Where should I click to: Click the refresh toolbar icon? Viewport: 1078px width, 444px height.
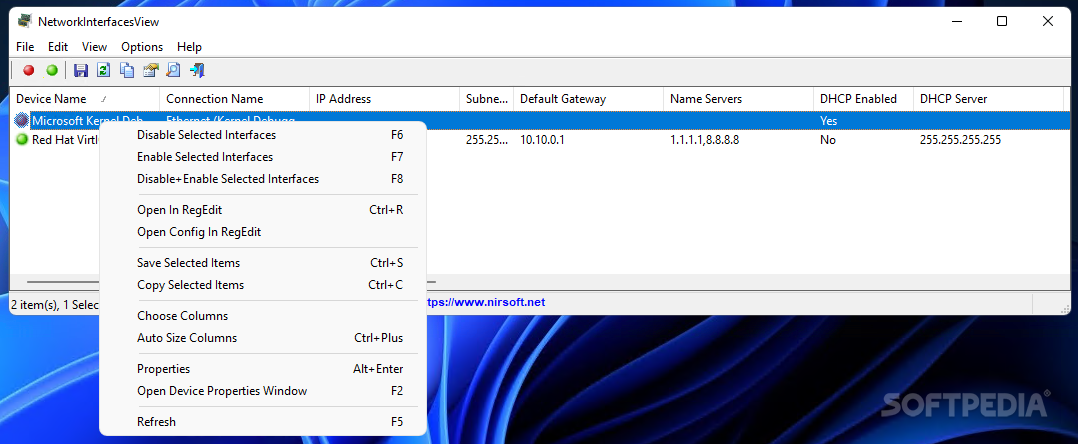pos(104,70)
